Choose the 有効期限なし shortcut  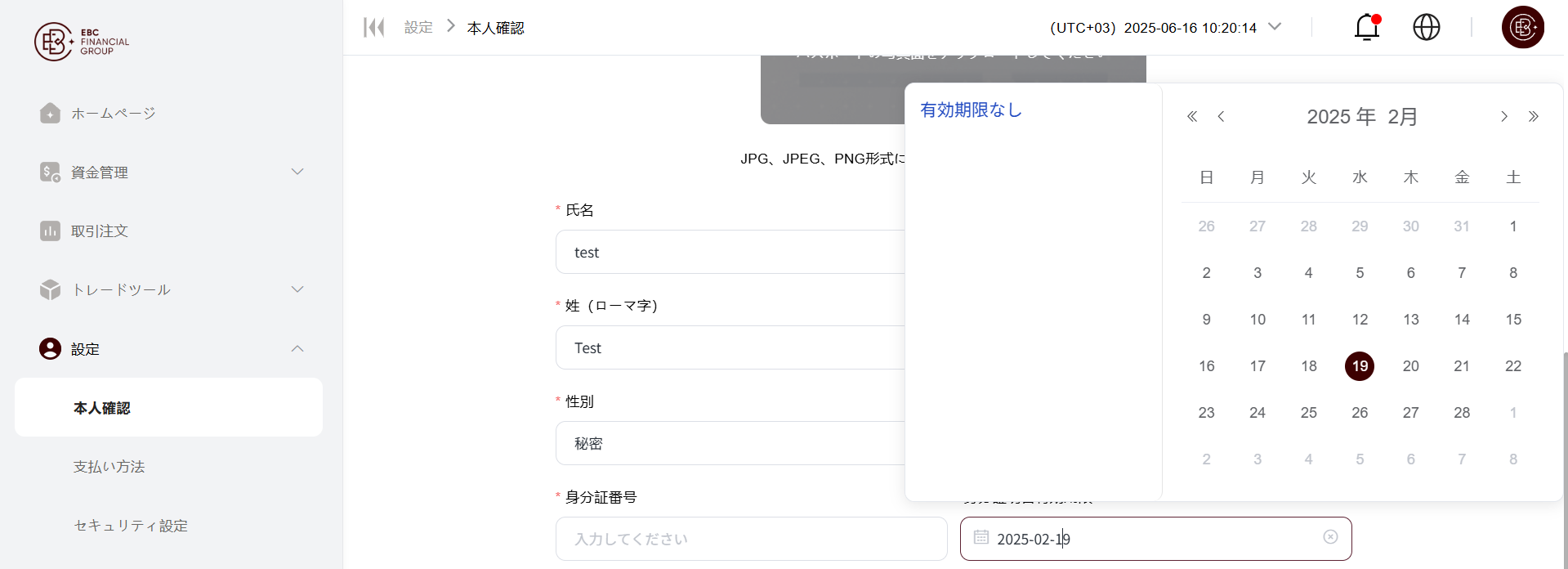971,110
